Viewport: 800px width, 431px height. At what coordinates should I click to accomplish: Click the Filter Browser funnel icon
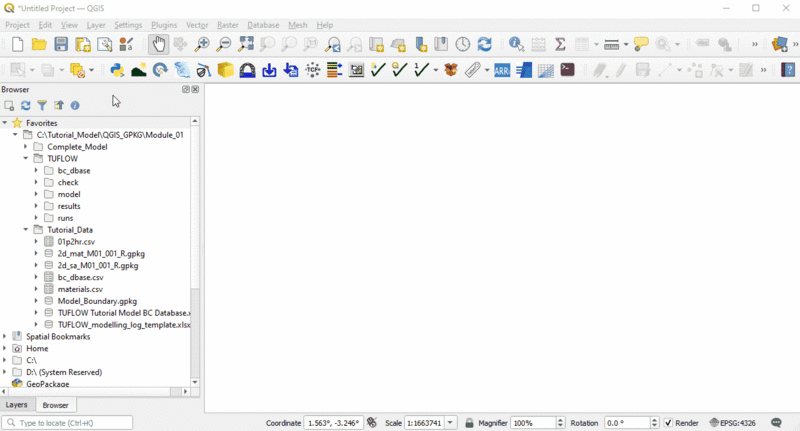pyautogui.click(x=42, y=105)
